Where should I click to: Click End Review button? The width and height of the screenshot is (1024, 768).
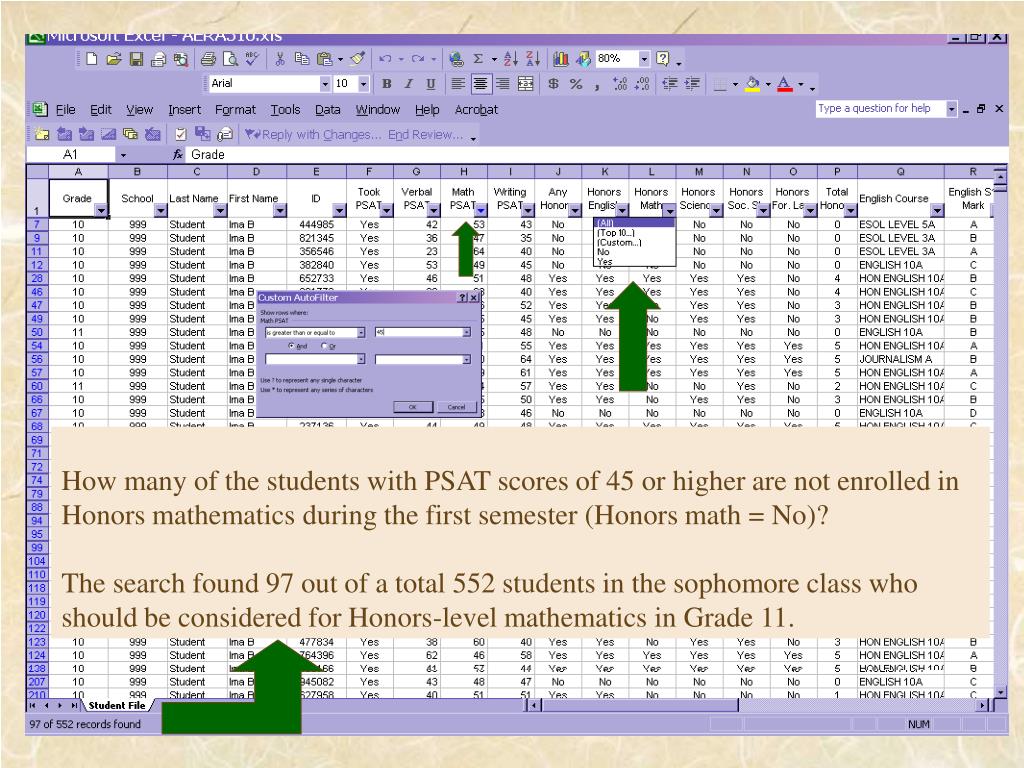(x=425, y=135)
